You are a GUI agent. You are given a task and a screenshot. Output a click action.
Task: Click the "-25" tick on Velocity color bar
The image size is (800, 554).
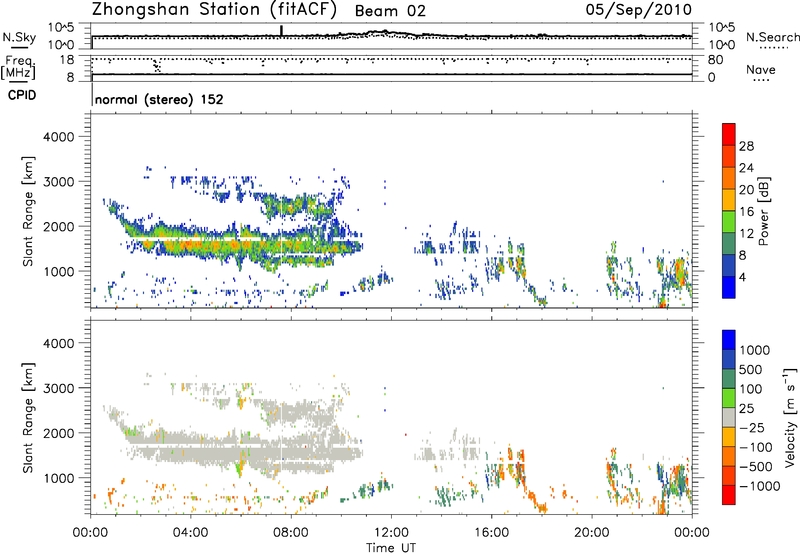click(753, 428)
